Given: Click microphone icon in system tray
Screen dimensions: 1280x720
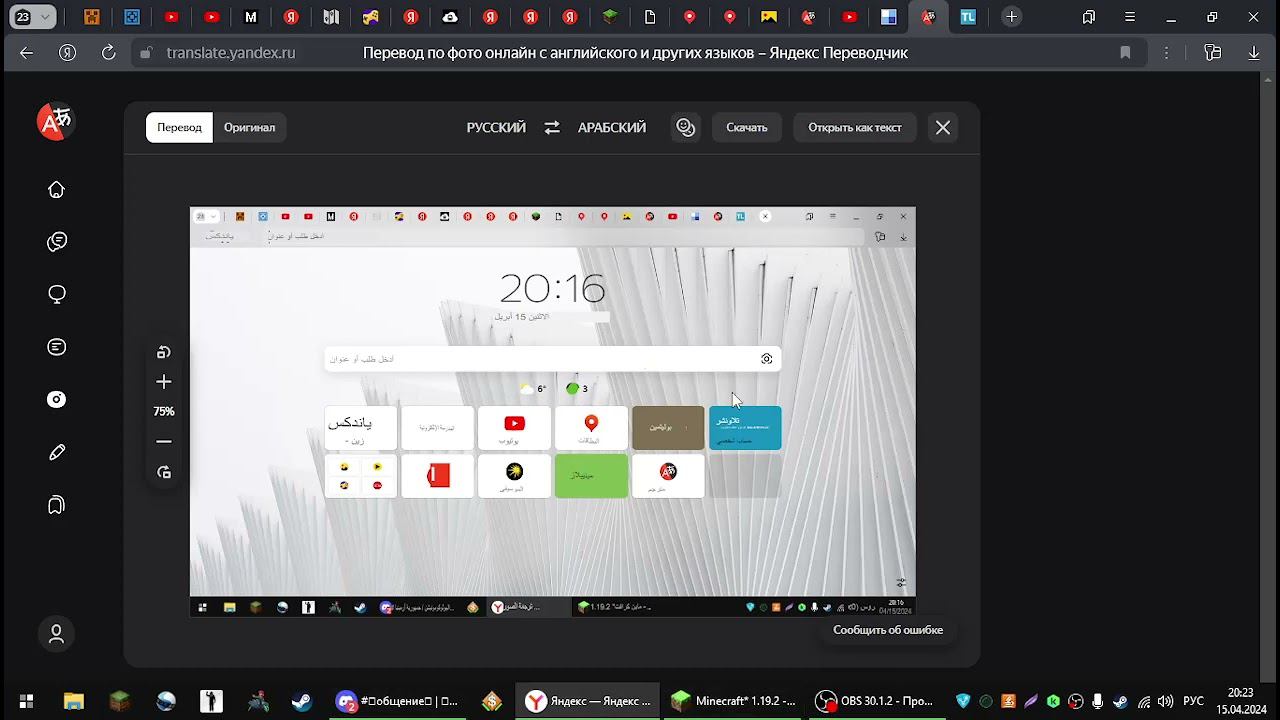Looking at the screenshot, I should tap(1098, 701).
